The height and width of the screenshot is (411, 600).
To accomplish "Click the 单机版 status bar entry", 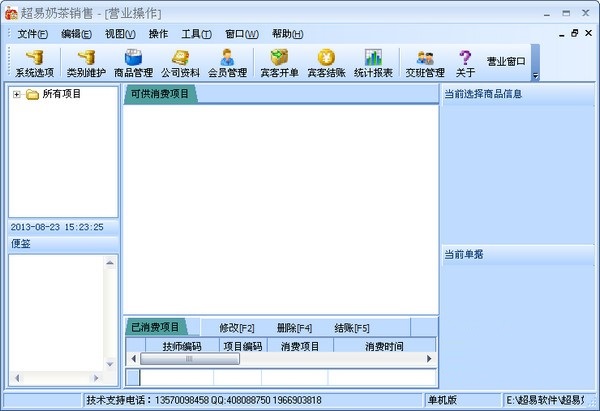I will click(442, 400).
